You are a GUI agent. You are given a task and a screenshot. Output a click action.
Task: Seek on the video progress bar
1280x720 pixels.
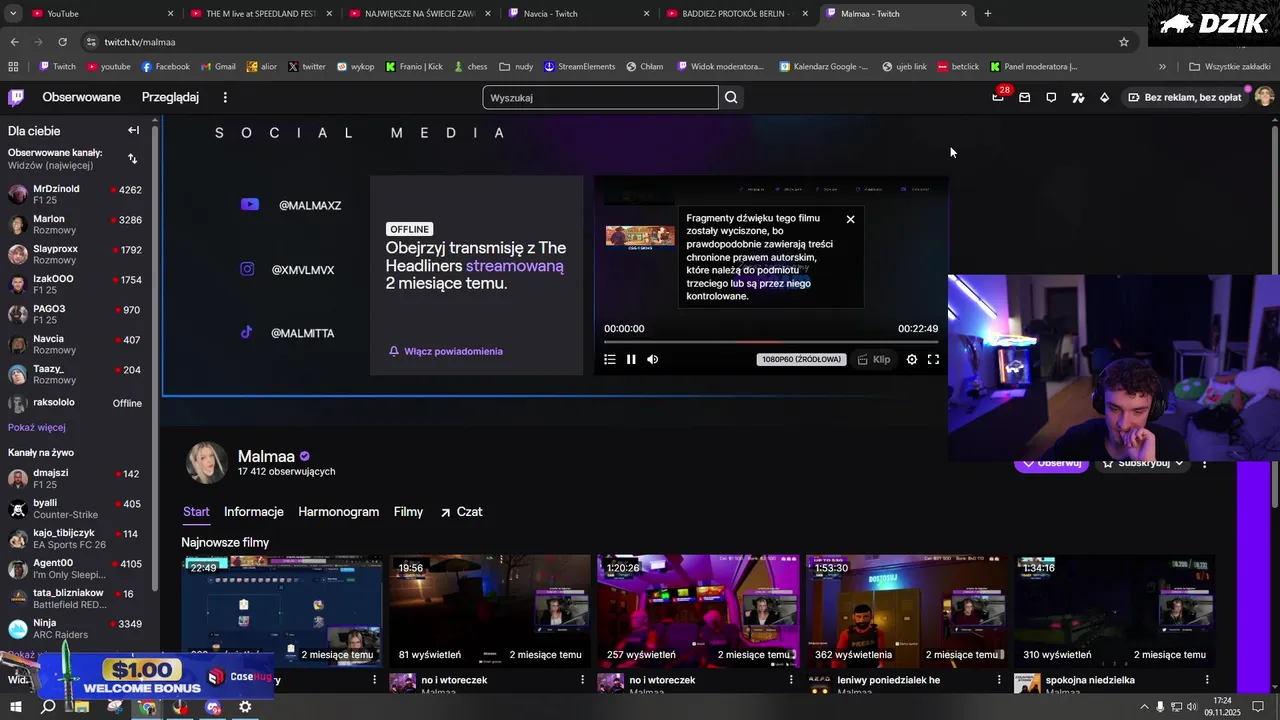click(x=771, y=342)
